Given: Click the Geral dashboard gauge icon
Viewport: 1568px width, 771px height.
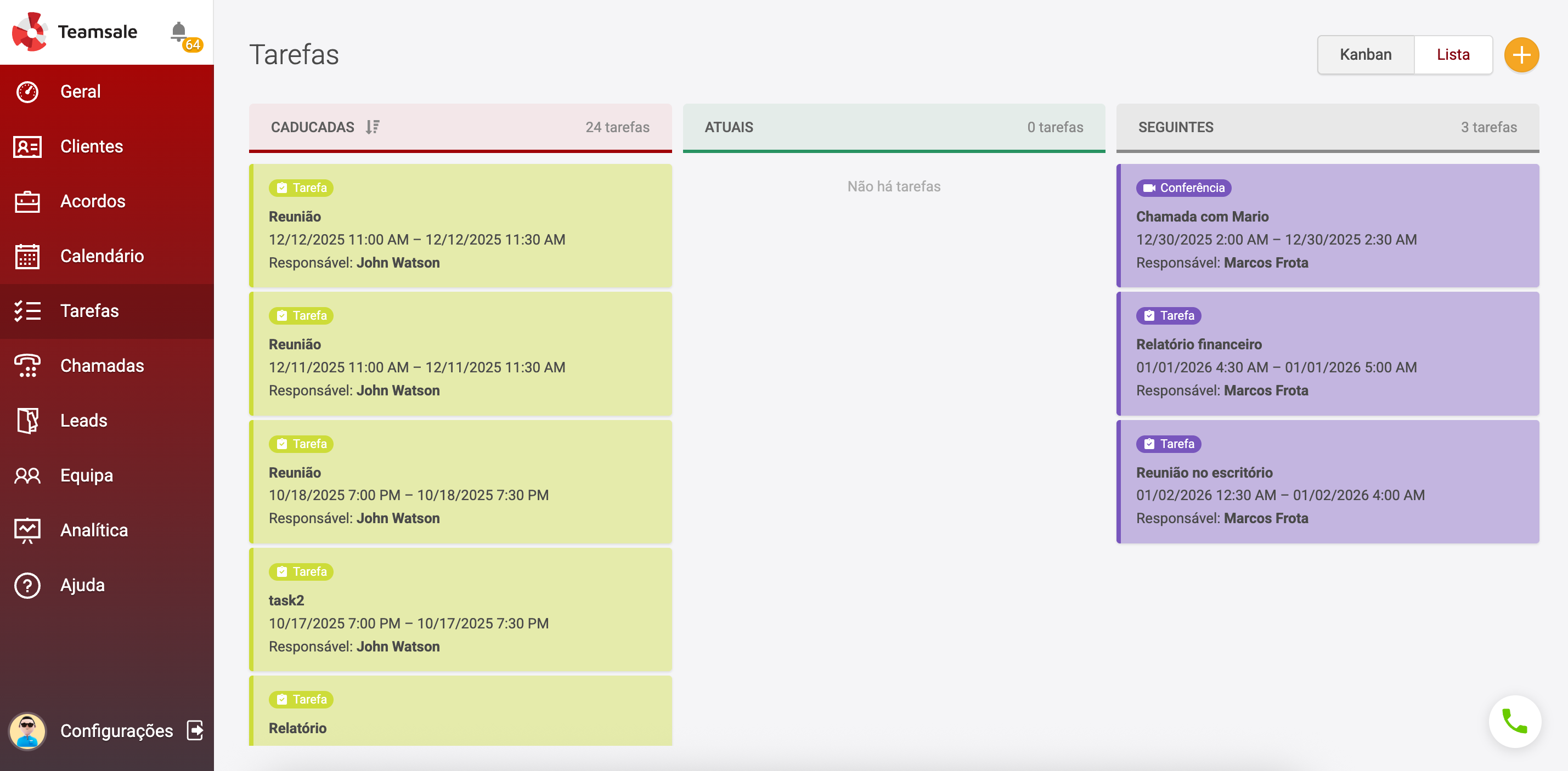Looking at the screenshot, I should click(x=27, y=92).
